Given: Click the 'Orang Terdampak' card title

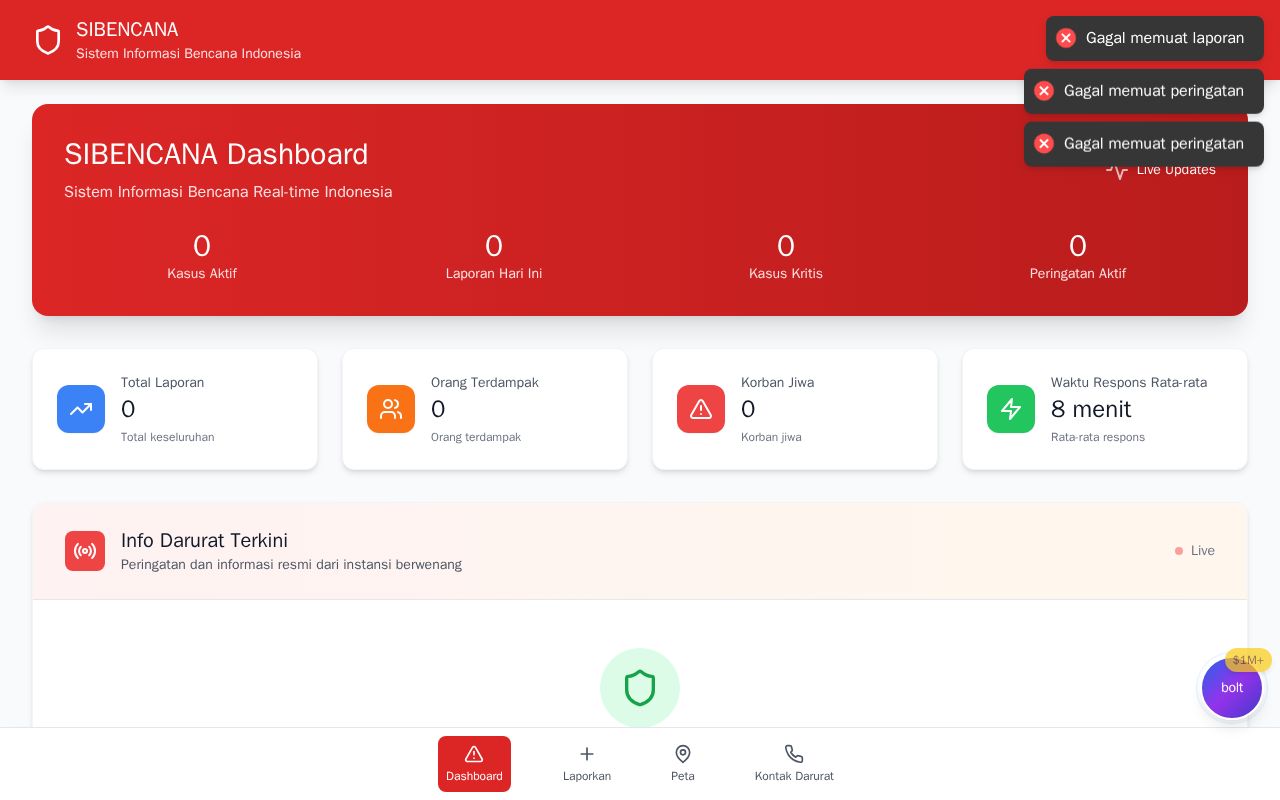Looking at the screenshot, I should click(484, 383).
